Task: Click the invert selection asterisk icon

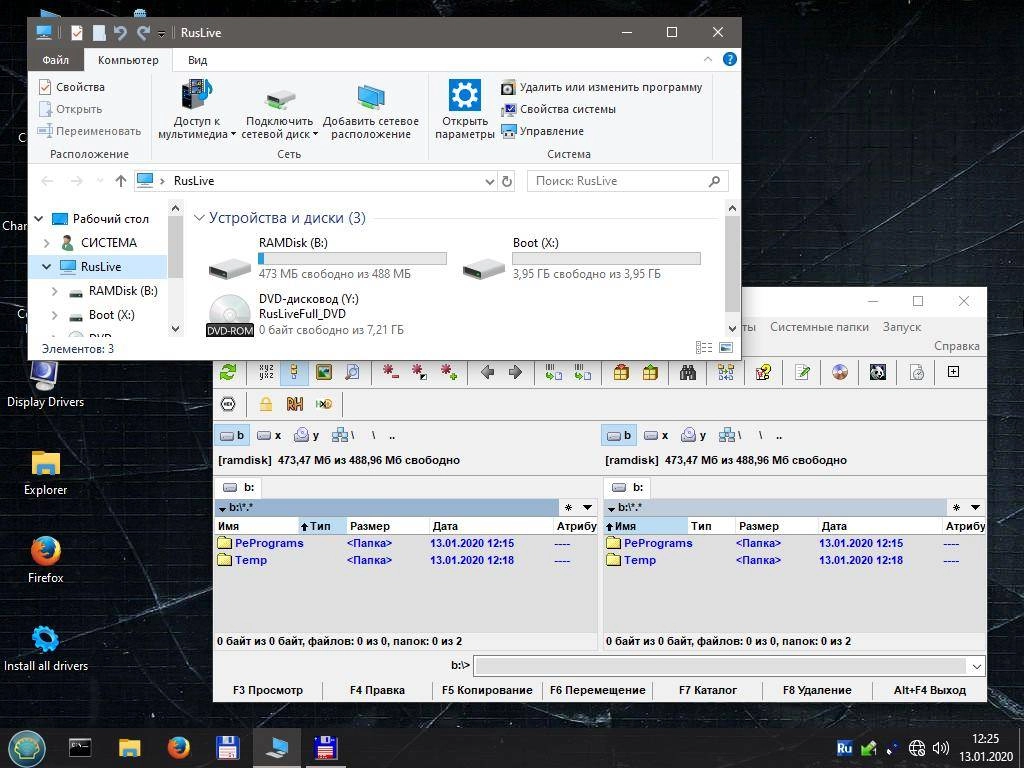Action: pos(419,372)
